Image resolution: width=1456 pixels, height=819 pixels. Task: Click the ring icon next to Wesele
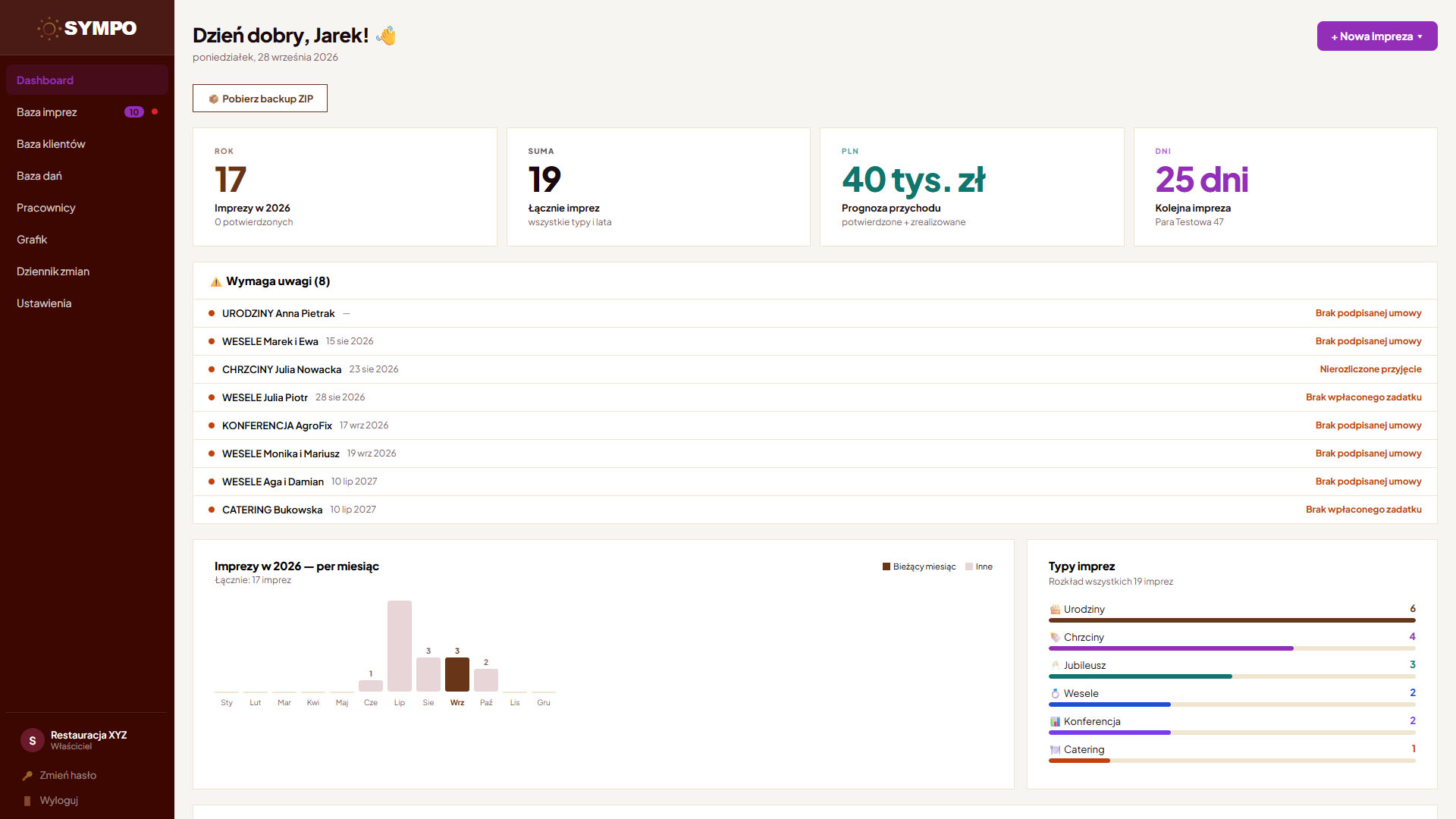1055,694
